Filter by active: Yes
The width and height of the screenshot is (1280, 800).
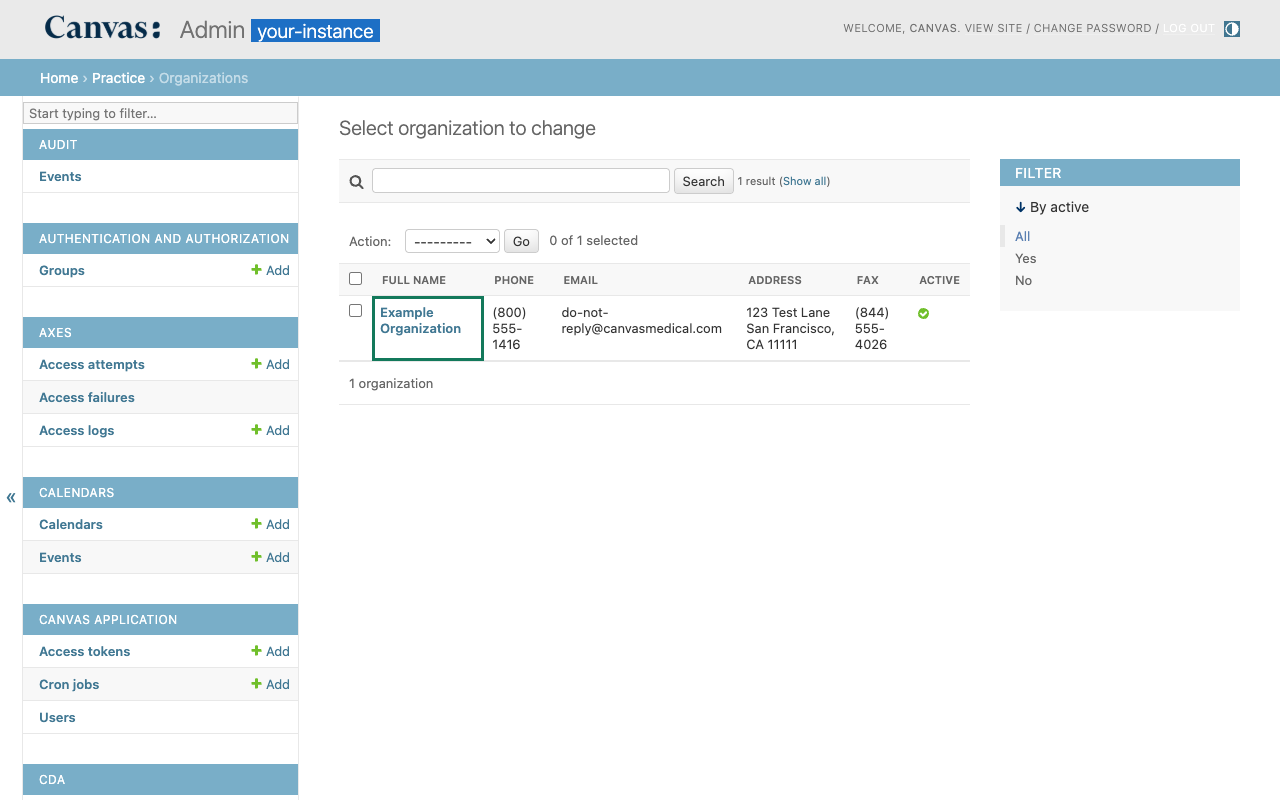coord(1025,258)
